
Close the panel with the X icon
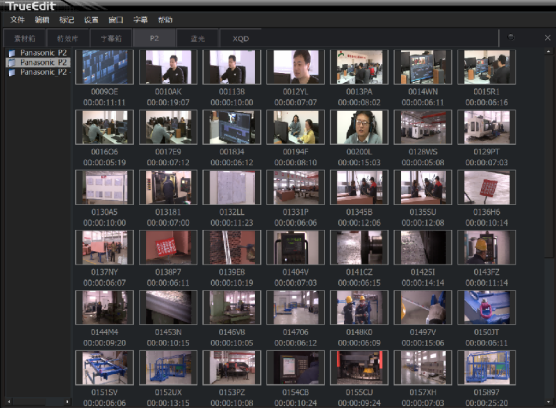(547, 38)
